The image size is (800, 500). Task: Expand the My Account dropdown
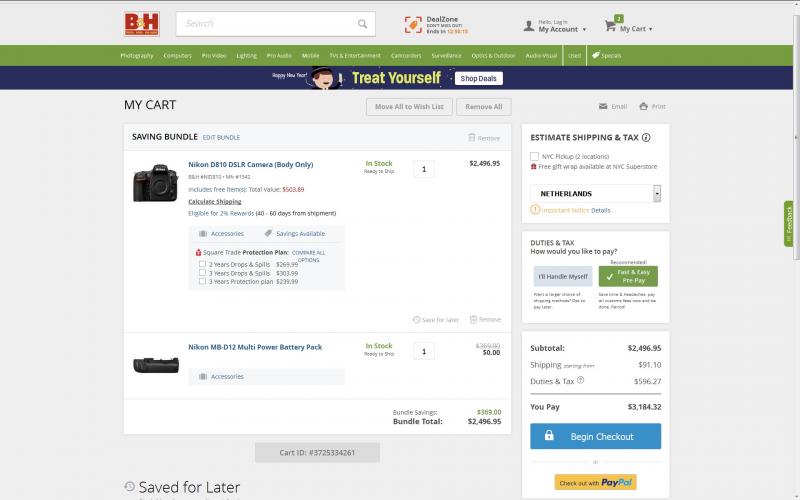click(584, 30)
